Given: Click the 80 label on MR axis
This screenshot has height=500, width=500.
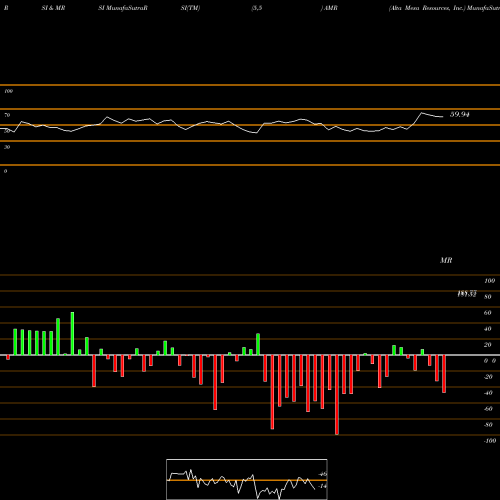Looking at the screenshot, I should point(488,297).
